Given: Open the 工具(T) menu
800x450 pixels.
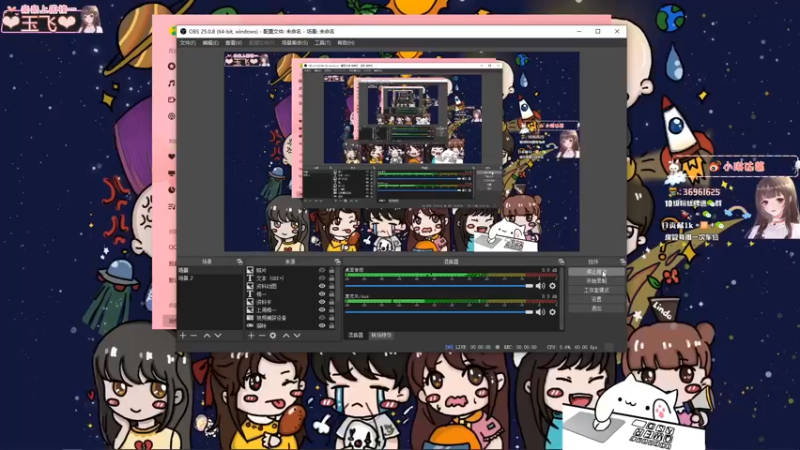Looking at the screenshot, I should [322, 43].
